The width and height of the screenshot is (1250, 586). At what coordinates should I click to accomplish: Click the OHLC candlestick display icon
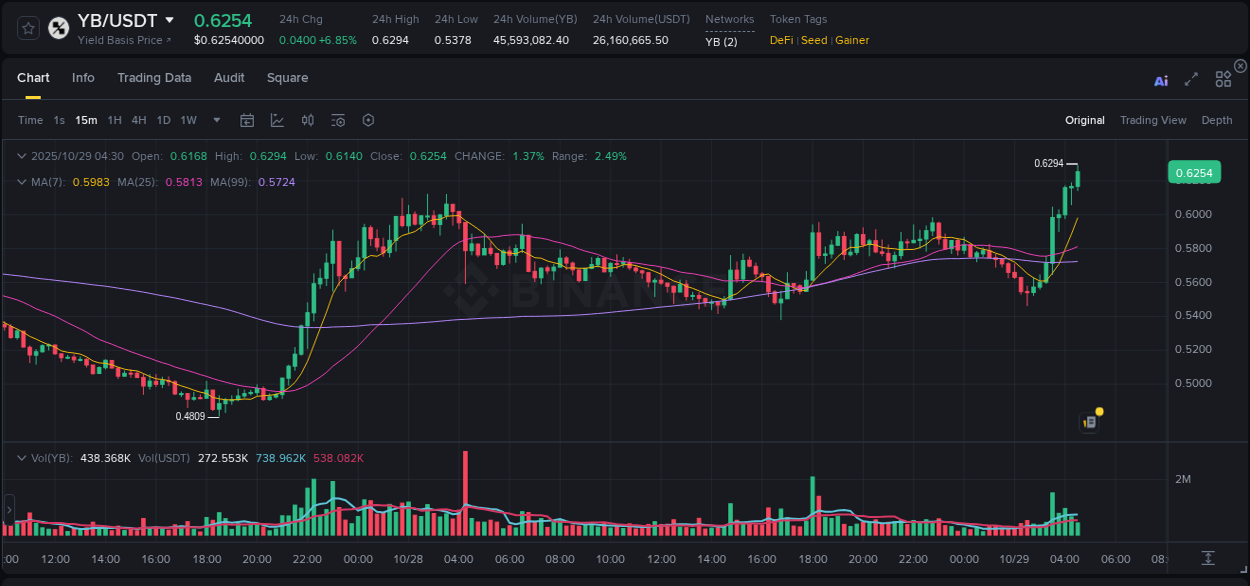click(x=307, y=119)
